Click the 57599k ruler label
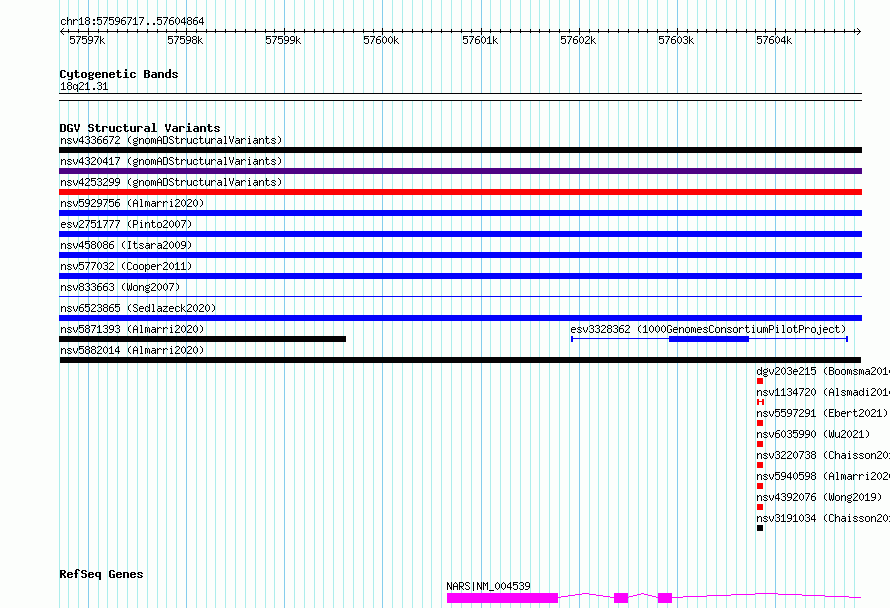 pyautogui.click(x=283, y=40)
